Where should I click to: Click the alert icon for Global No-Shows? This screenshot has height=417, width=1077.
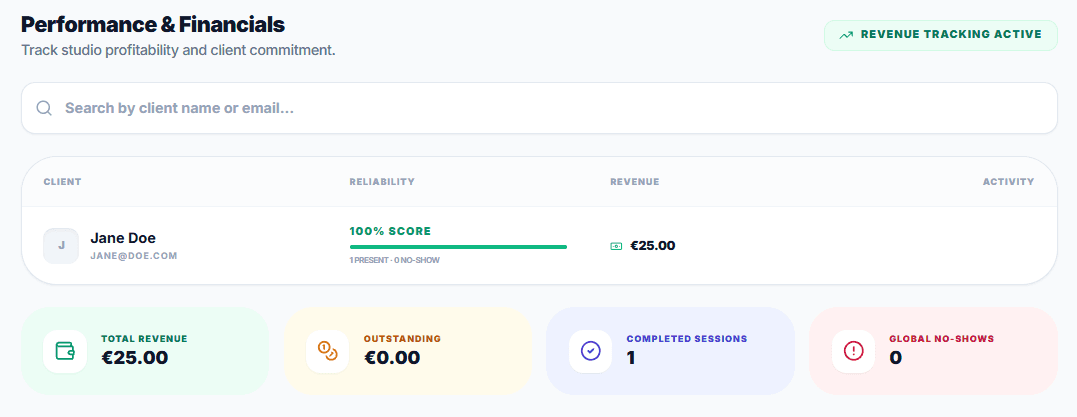[853, 351]
